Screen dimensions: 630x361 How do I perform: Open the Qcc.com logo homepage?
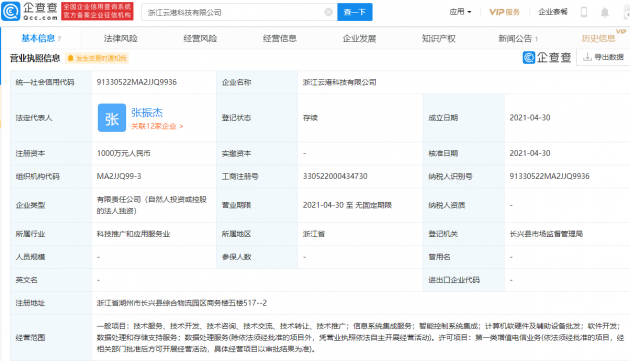click(x=30, y=11)
